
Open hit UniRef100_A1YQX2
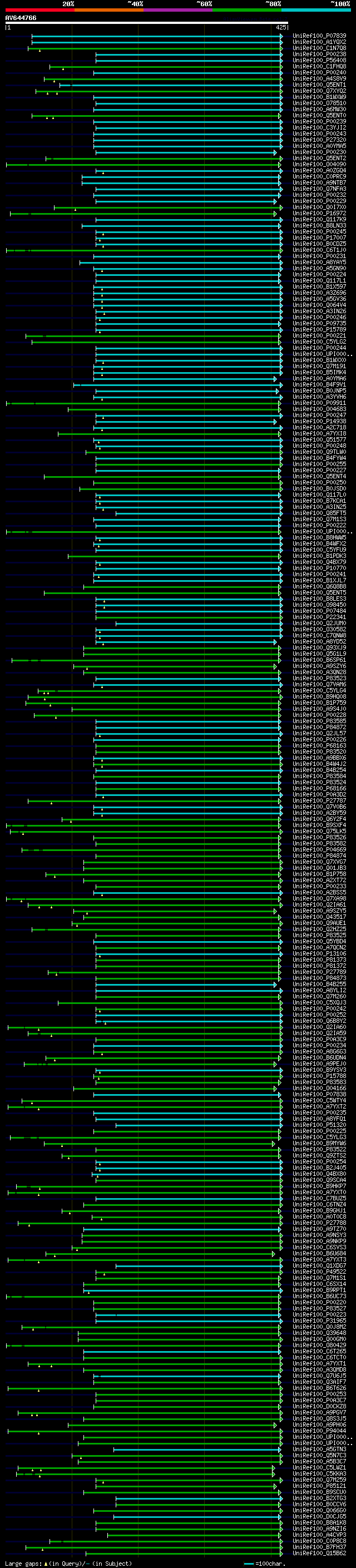[x=319, y=43]
